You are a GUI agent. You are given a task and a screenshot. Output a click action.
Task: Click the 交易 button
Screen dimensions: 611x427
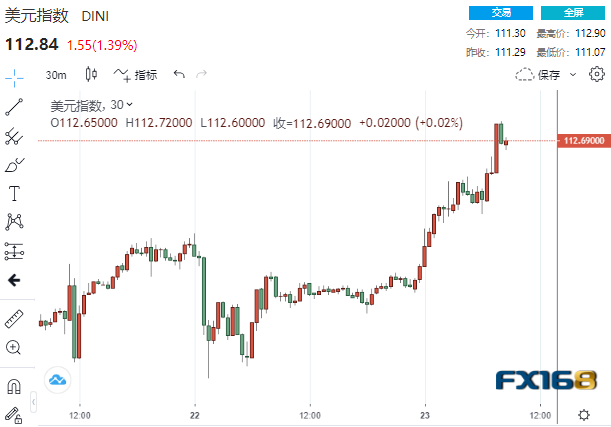tap(501, 13)
